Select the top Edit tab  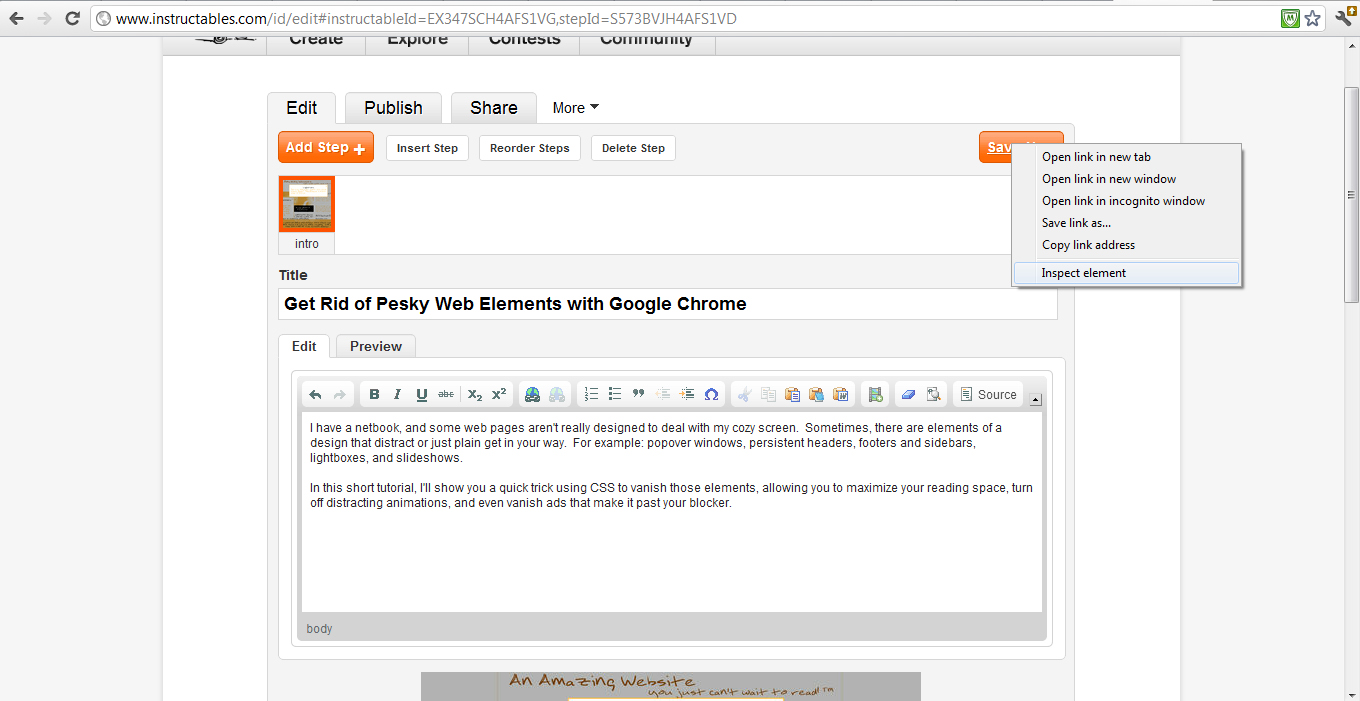302,108
